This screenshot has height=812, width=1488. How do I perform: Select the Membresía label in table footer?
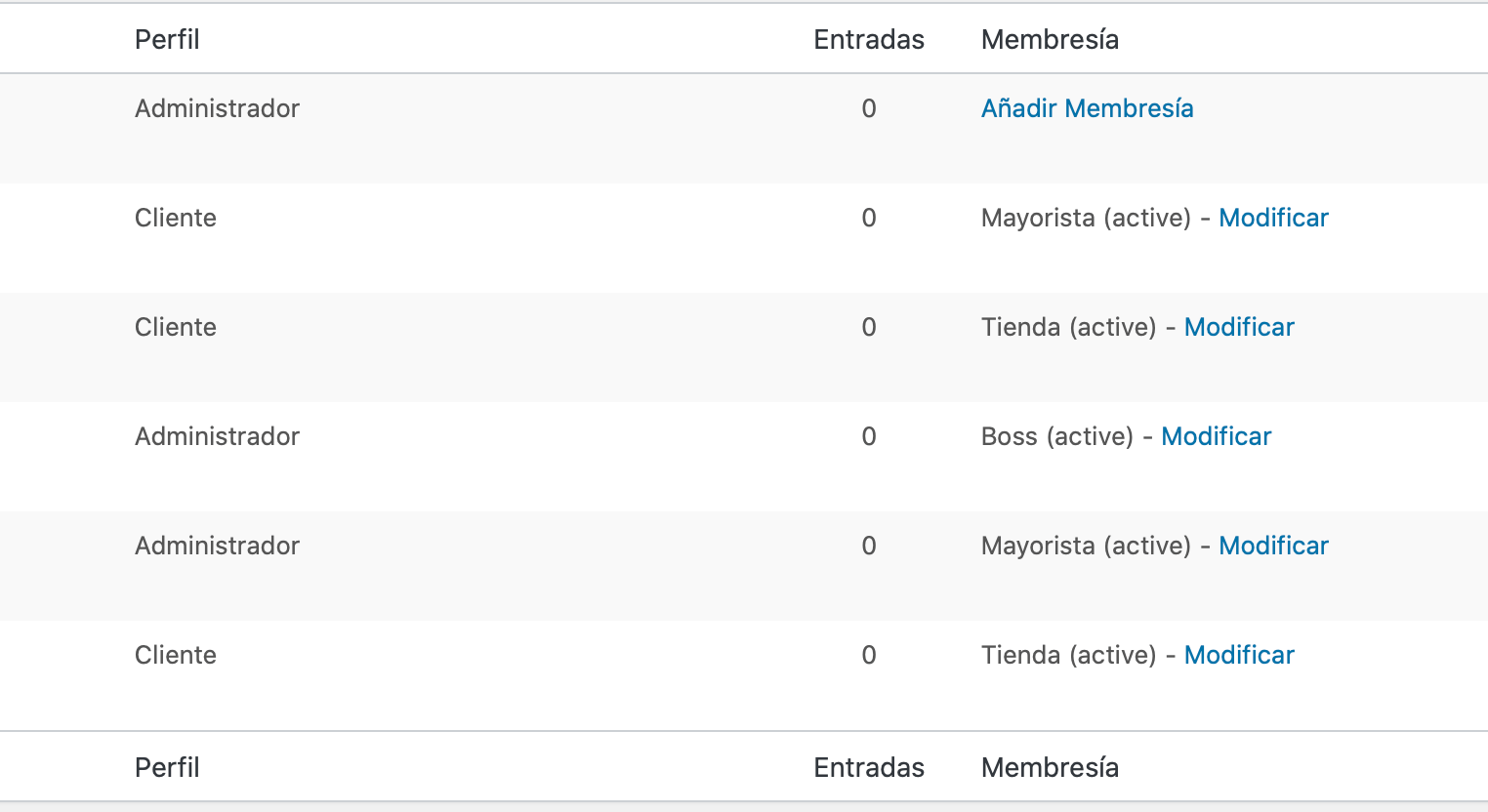[x=1050, y=768]
